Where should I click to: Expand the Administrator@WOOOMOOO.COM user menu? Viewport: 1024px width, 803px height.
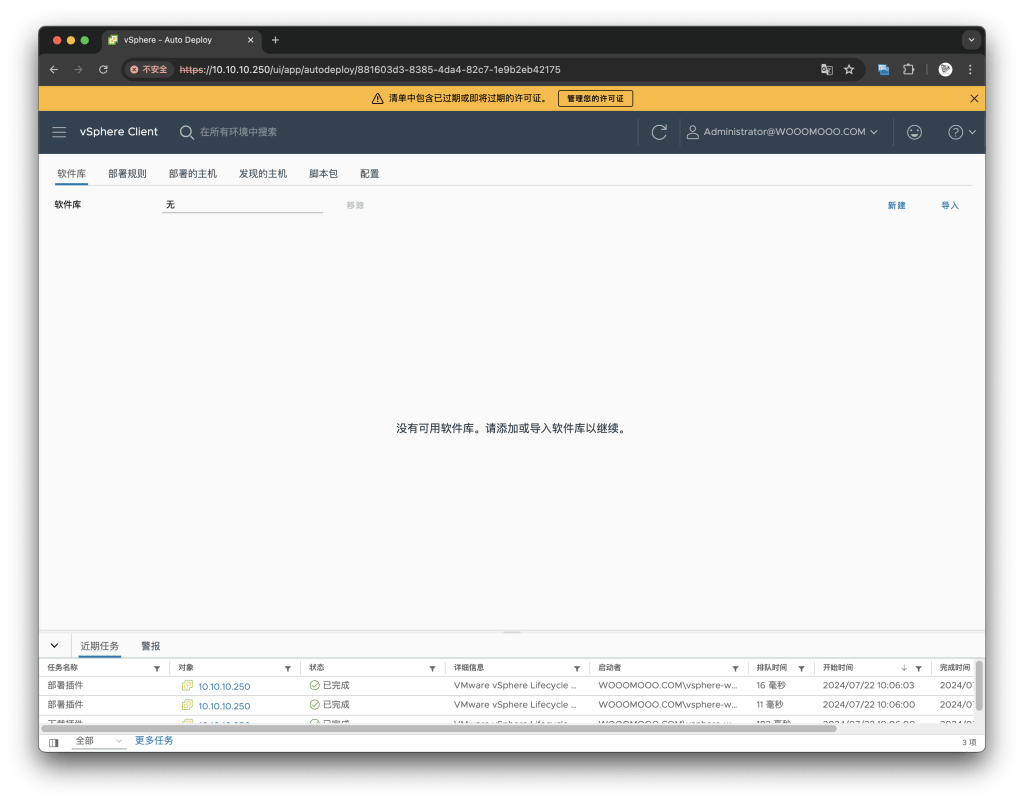[x=782, y=132]
